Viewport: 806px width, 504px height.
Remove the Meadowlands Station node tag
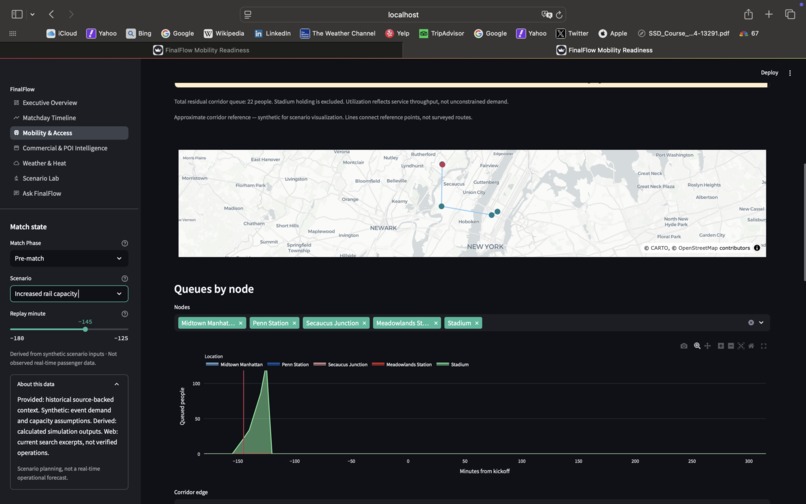(x=435, y=323)
